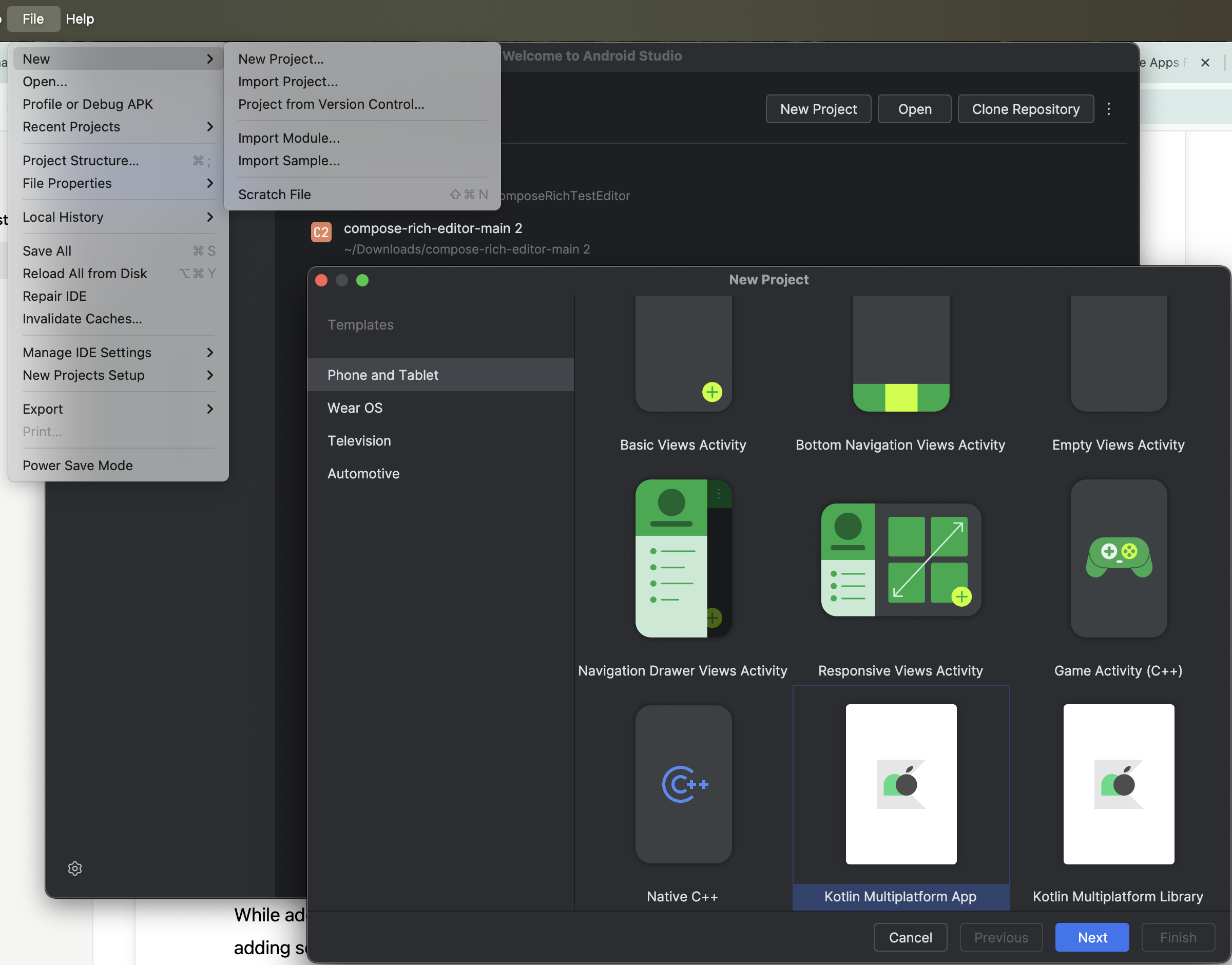Viewport: 1232px width, 965px height.
Task: Click Save All in File menu
Action: point(118,251)
